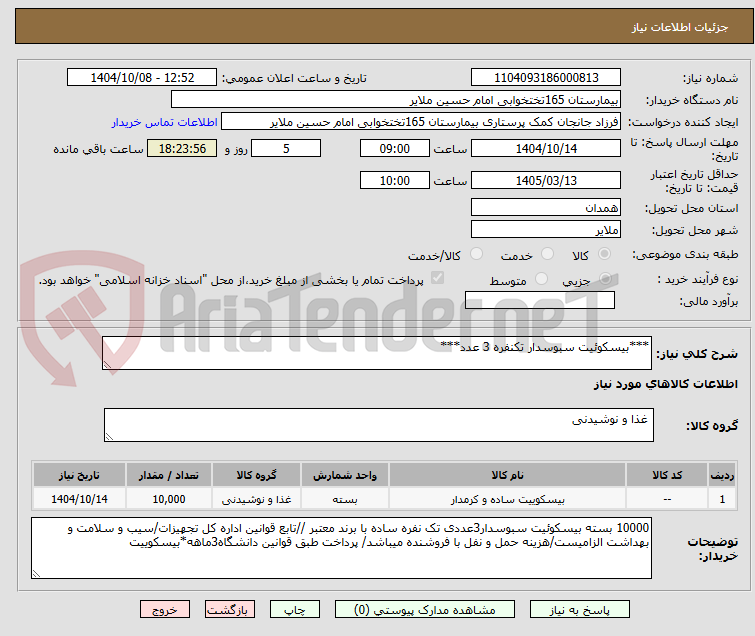Click the گروه کالا column header in table
The image size is (755, 636).
[x=257, y=475]
